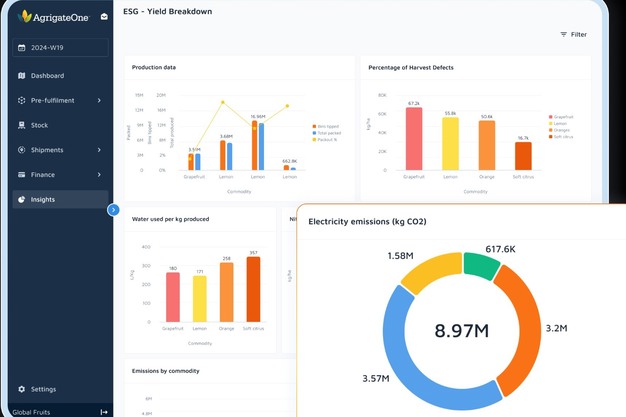The width and height of the screenshot is (626, 417).
Task: Click the Pre-fulfilment cube icon
Action: click(21, 101)
